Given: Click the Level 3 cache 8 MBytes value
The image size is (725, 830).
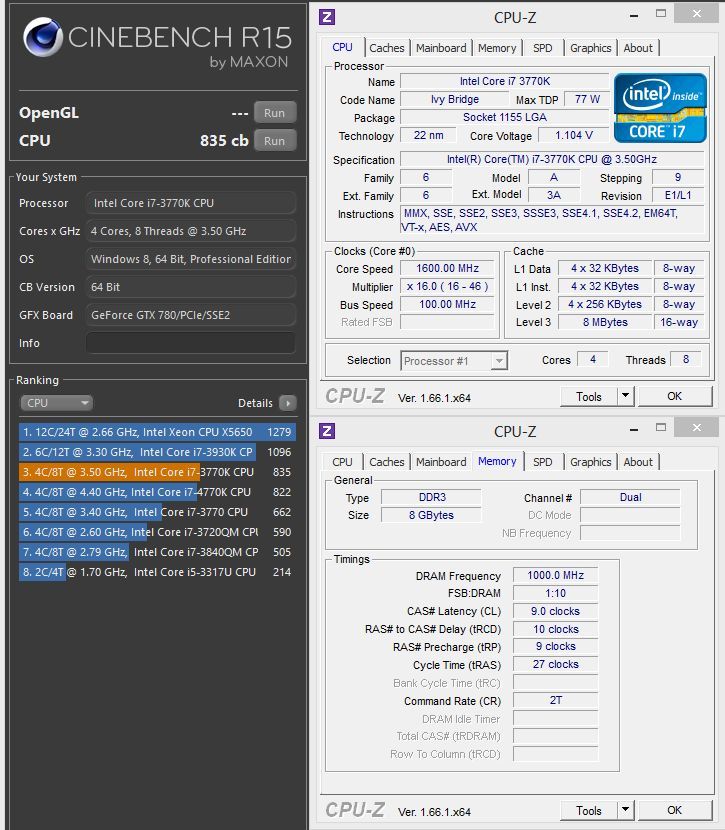Looking at the screenshot, I should [x=605, y=322].
